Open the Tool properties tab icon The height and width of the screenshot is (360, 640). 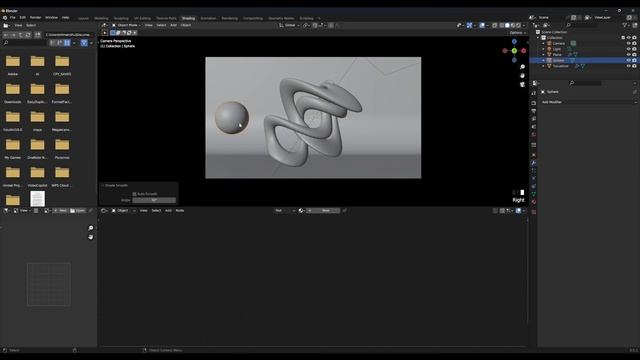click(533, 93)
